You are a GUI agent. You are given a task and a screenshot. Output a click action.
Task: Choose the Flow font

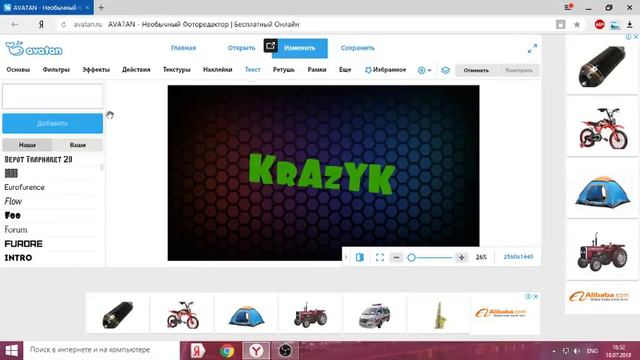pos(13,201)
